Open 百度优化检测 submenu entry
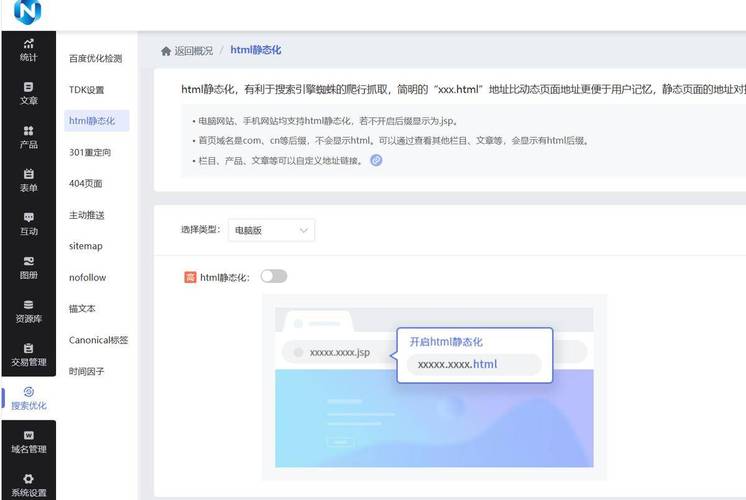 95,59
